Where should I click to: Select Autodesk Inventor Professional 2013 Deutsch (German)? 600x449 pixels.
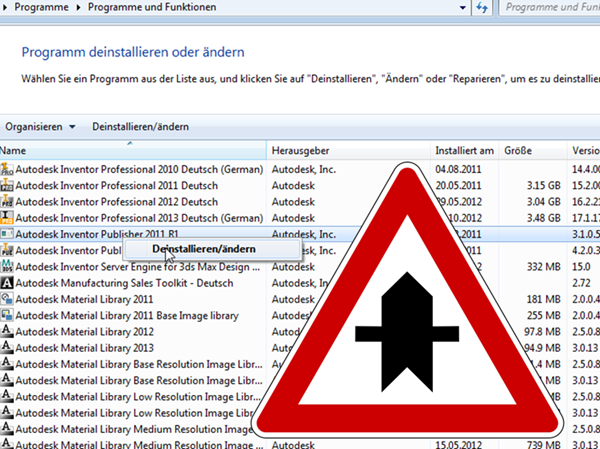[x=139, y=218]
